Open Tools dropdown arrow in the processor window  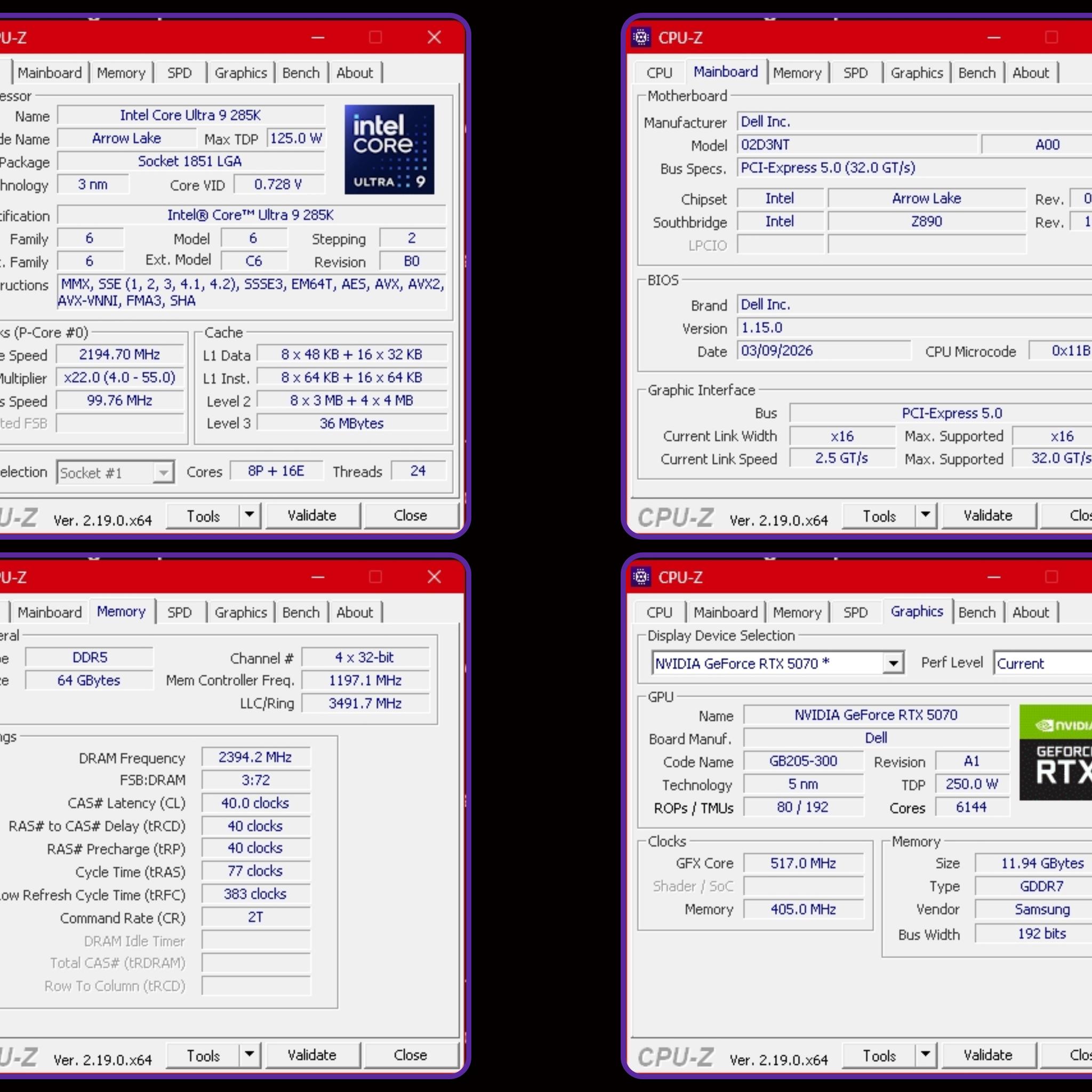pyautogui.click(x=249, y=516)
